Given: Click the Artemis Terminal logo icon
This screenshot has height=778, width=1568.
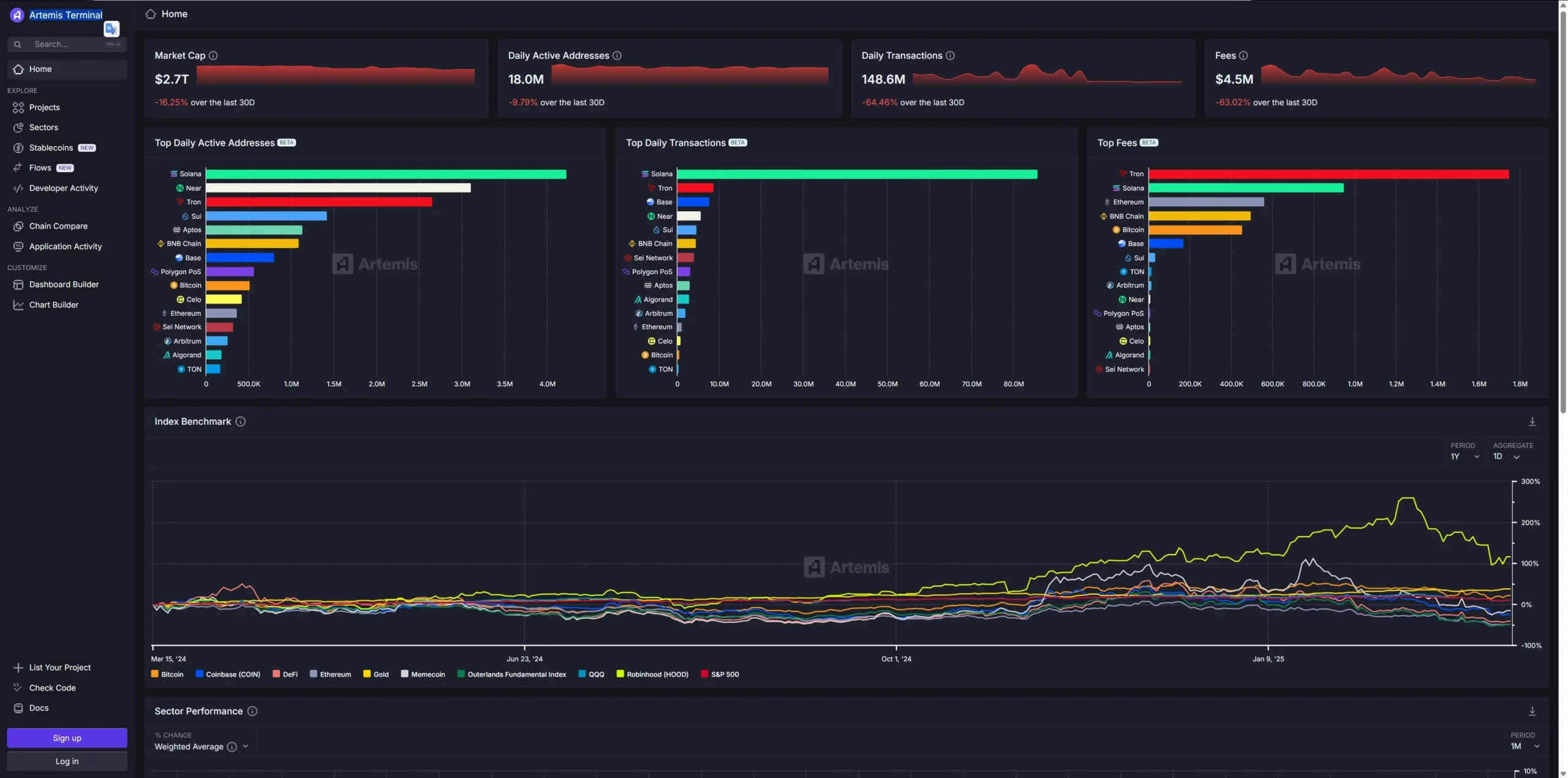Looking at the screenshot, I should pos(17,15).
